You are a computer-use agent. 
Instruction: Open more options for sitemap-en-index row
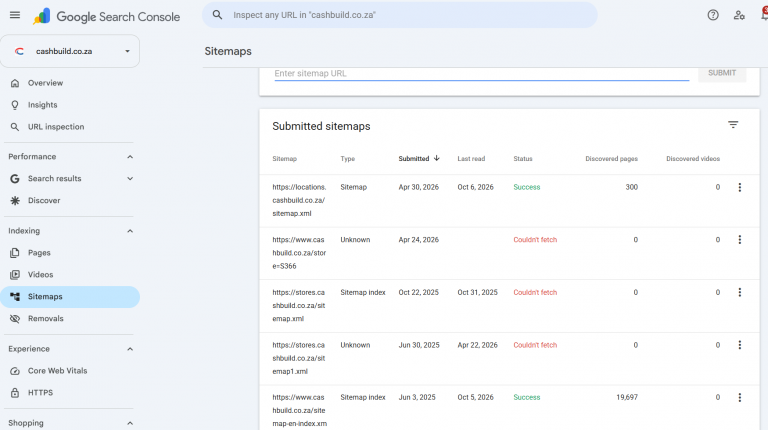pos(740,397)
